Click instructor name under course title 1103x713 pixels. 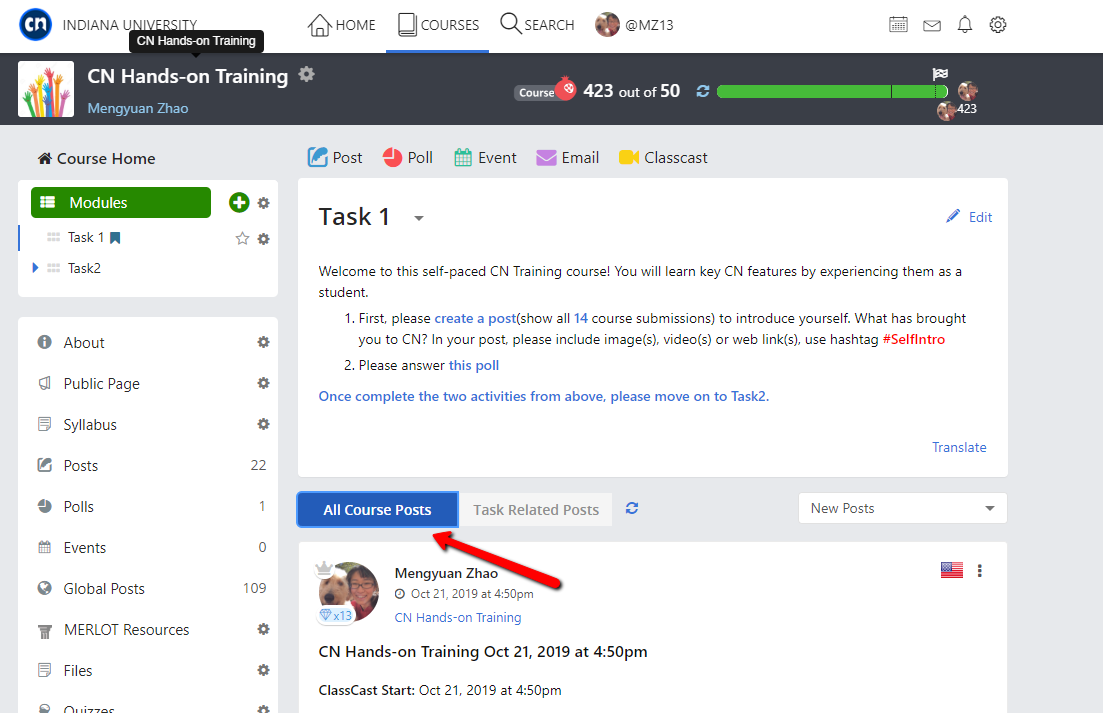pyautogui.click(x=138, y=108)
